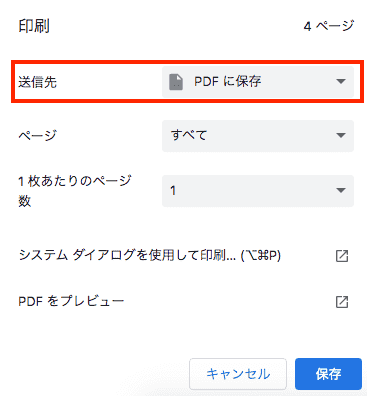Click the 1 枚あたりのページ数 label
The image size is (367, 396).
tap(75, 191)
